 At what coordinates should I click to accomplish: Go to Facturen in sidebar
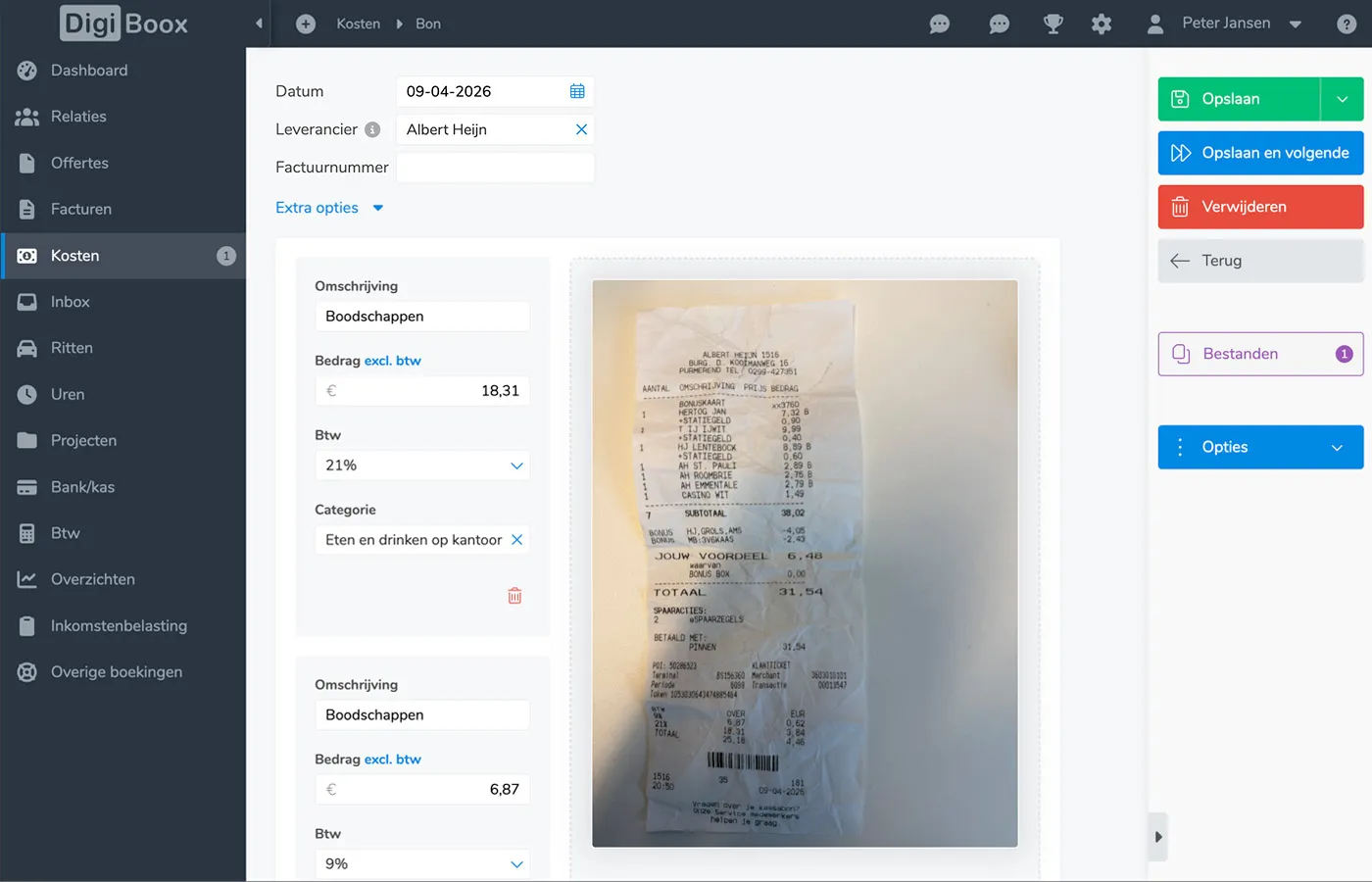click(81, 209)
